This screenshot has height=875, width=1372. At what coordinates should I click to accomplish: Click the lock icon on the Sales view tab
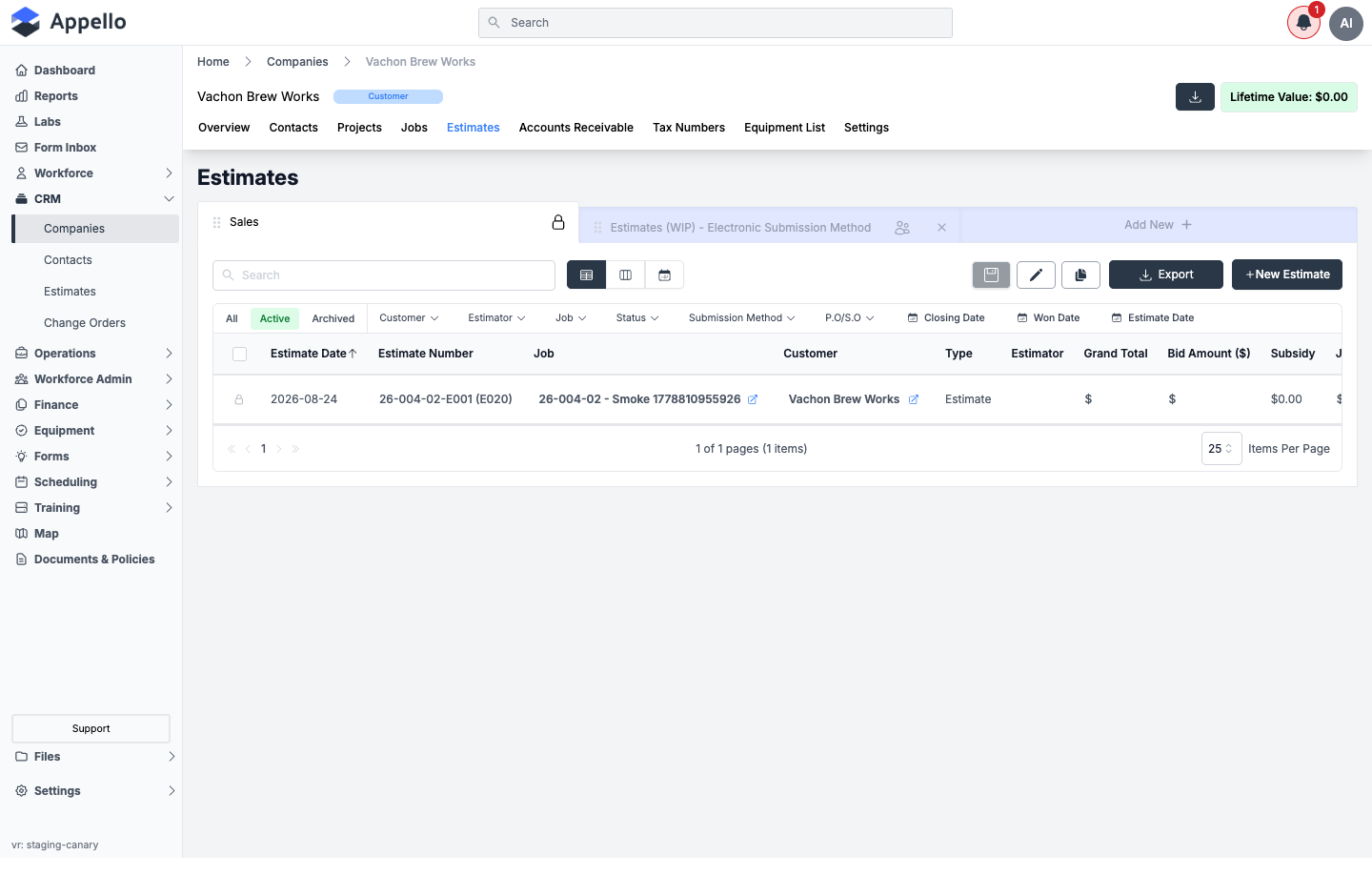(558, 222)
